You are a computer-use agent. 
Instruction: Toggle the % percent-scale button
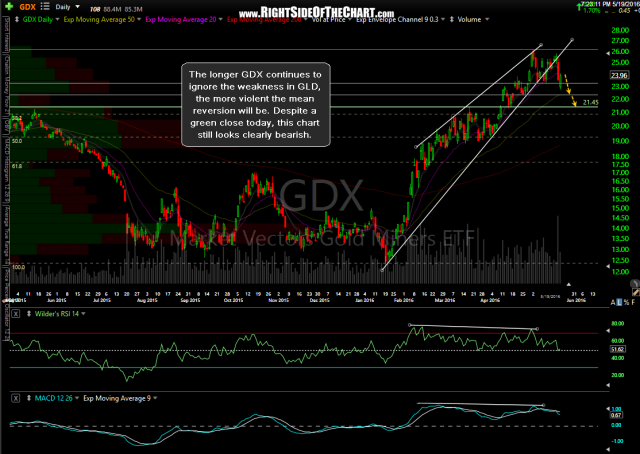point(627,303)
